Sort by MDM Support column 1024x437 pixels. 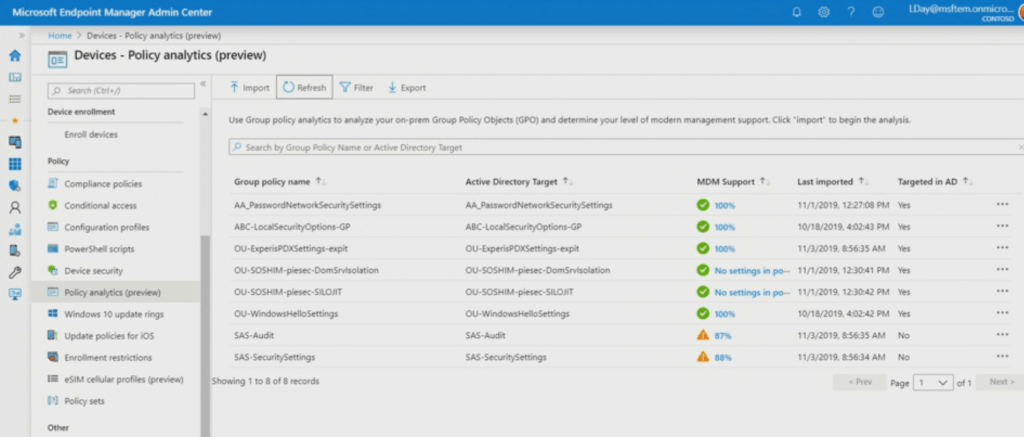(731, 182)
